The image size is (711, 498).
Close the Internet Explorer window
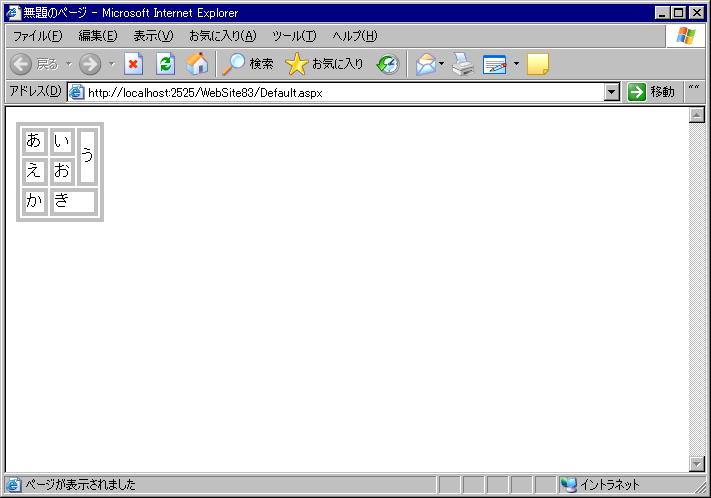(x=696, y=13)
